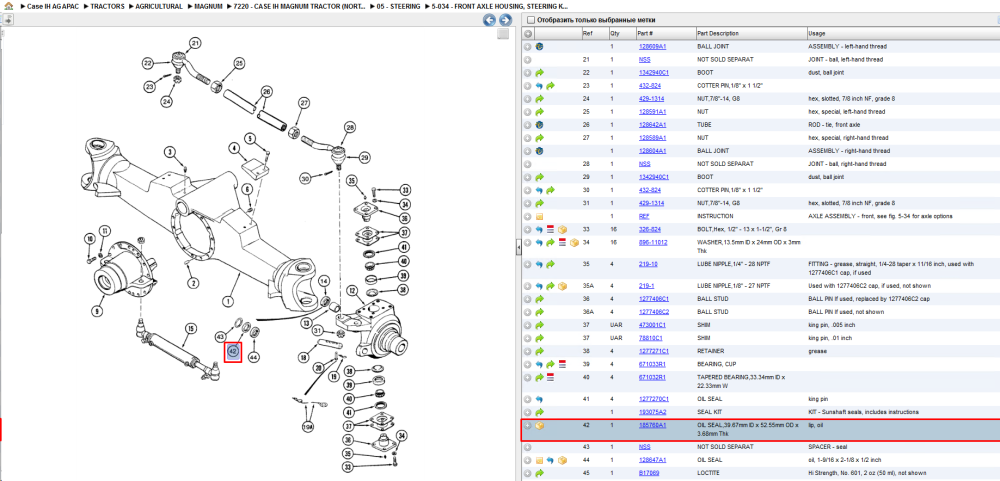Select callout 21 at top of diagram

pos(195,43)
